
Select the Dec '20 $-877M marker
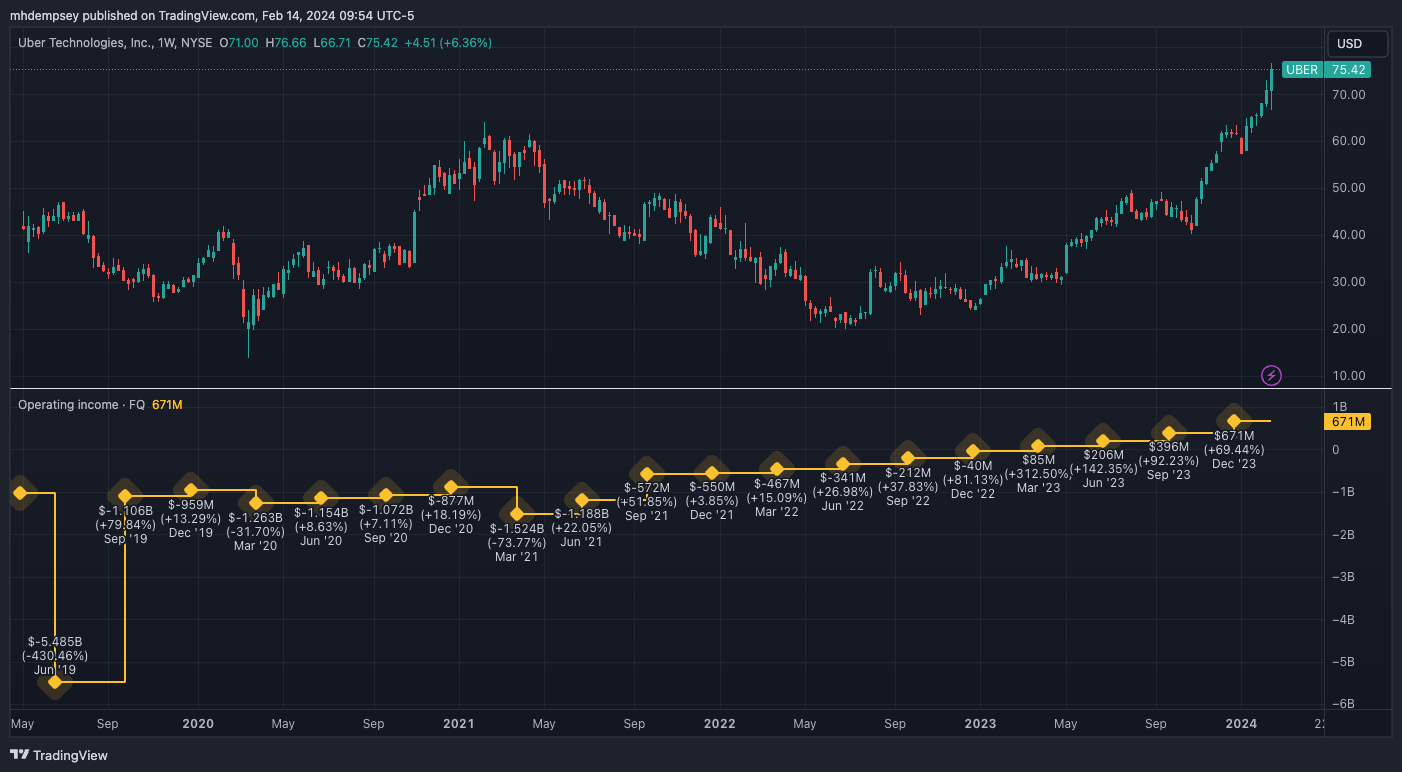click(451, 486)
